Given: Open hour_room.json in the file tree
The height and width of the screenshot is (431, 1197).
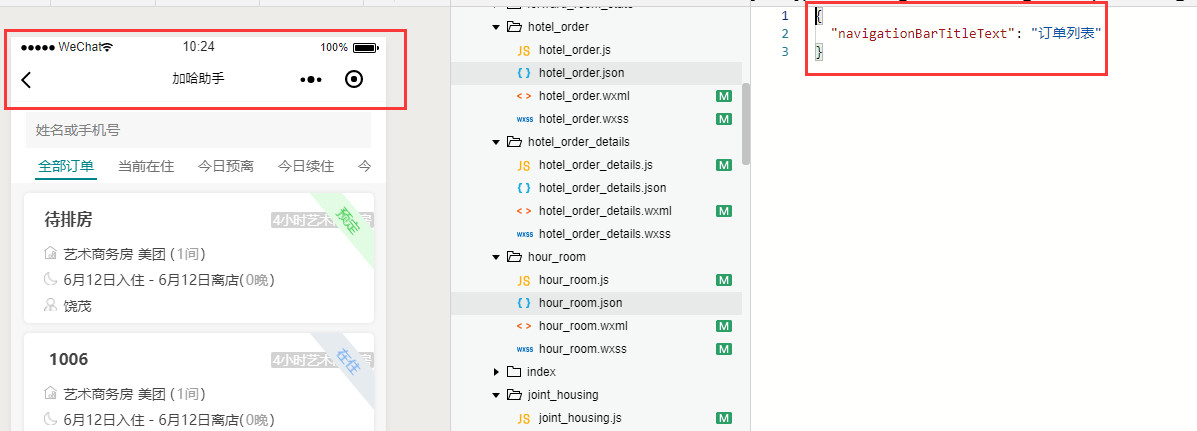Looking at the screenshot, I should click(580, 303).
